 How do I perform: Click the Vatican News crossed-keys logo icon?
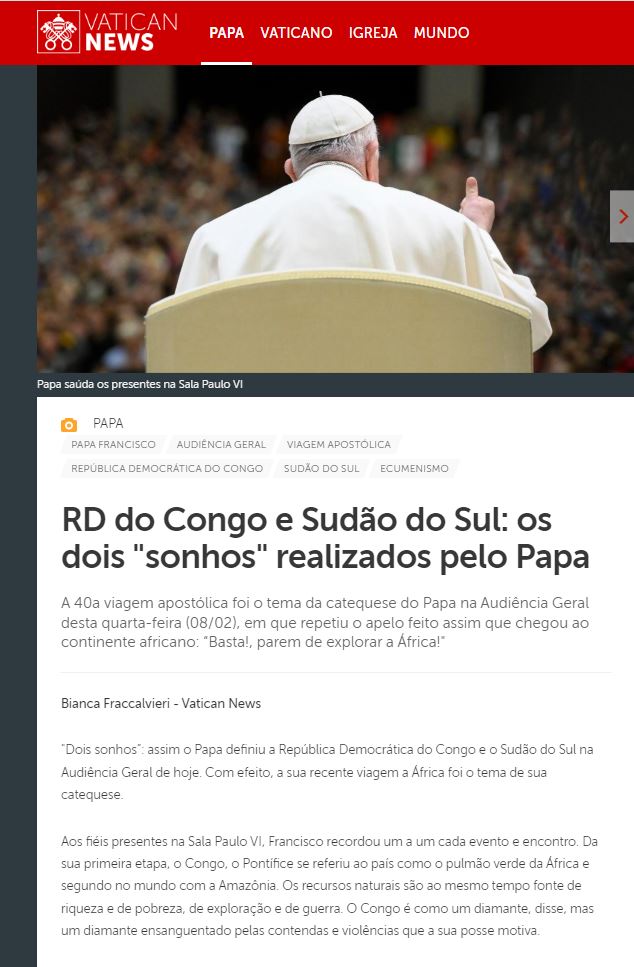click(x=59, y=31)
